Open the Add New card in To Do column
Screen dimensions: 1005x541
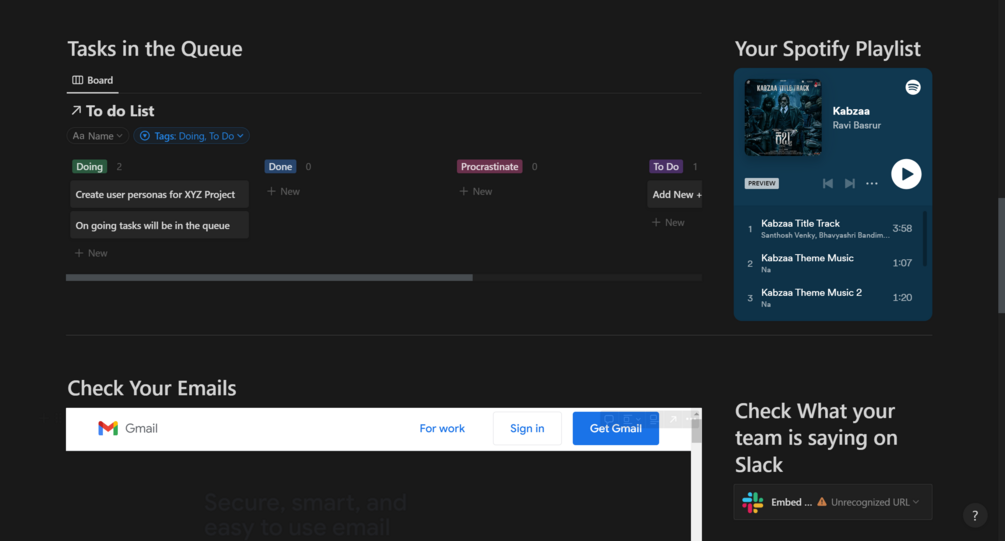pos(674,194)
